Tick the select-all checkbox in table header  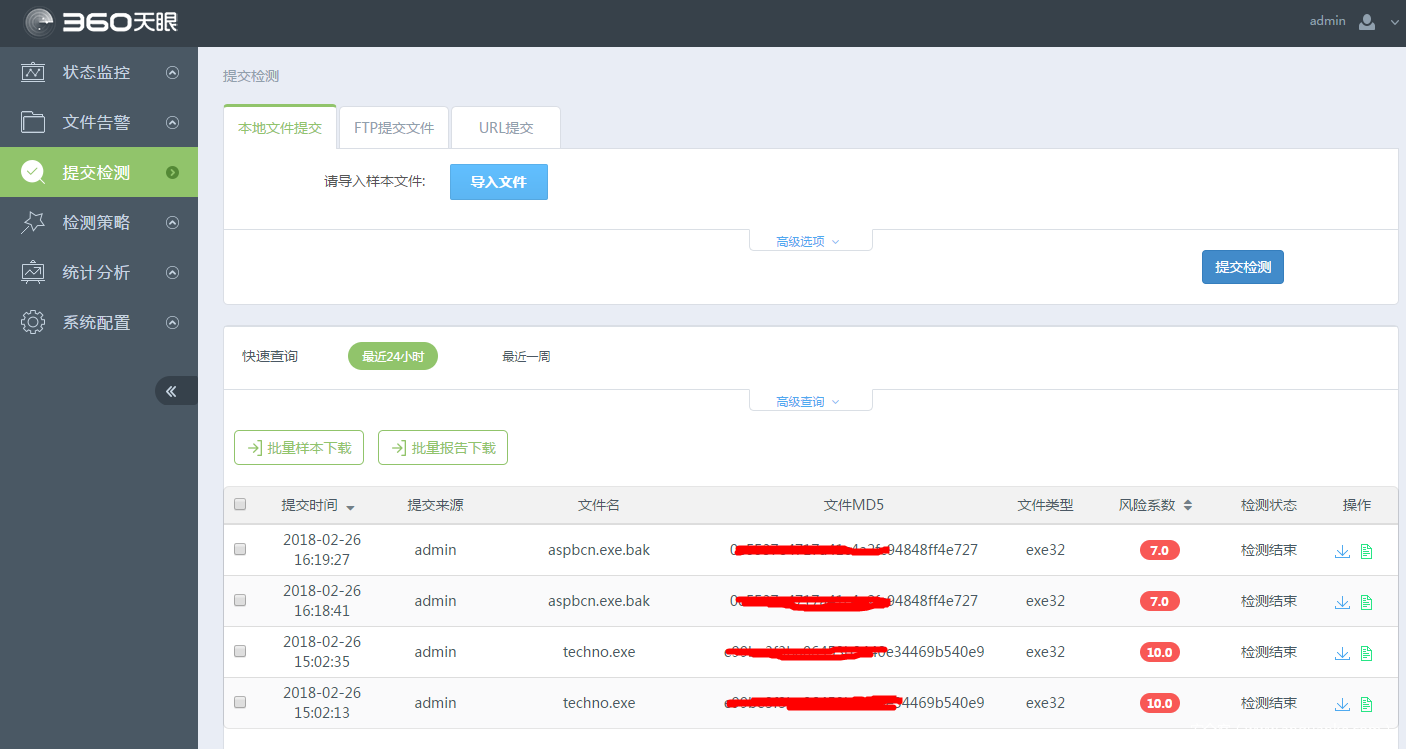pos(240,505)
